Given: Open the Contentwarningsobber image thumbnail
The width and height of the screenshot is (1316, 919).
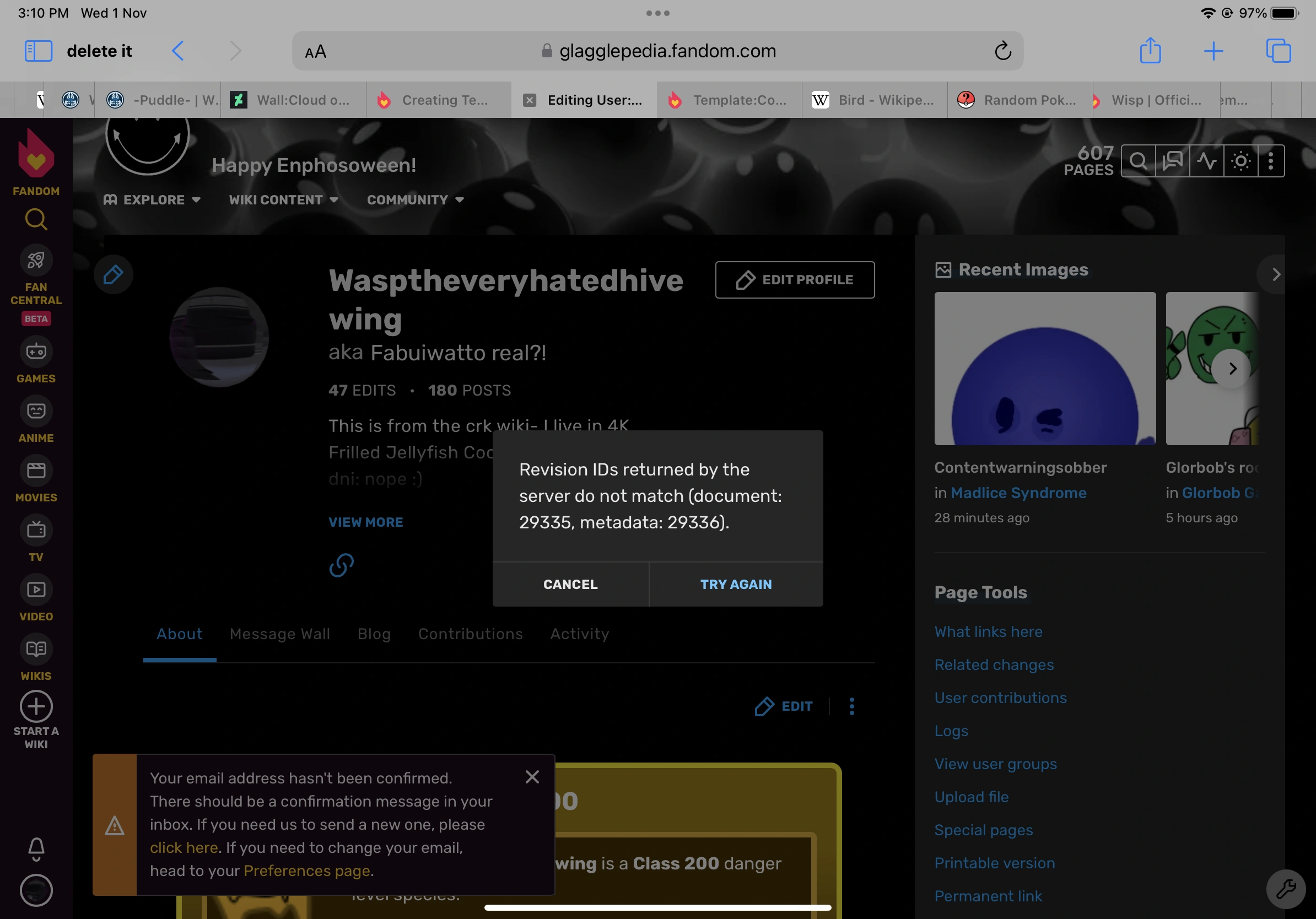Looking at the screenshot, I should click(1044, 369).
